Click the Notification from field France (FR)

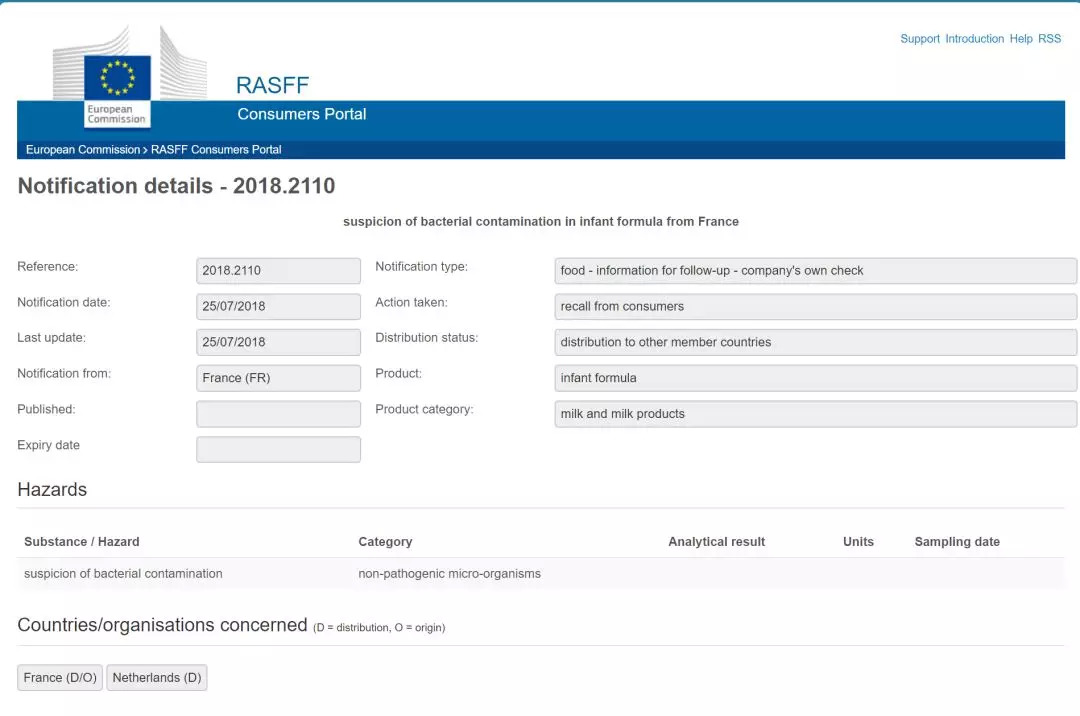tap(278, 378)
